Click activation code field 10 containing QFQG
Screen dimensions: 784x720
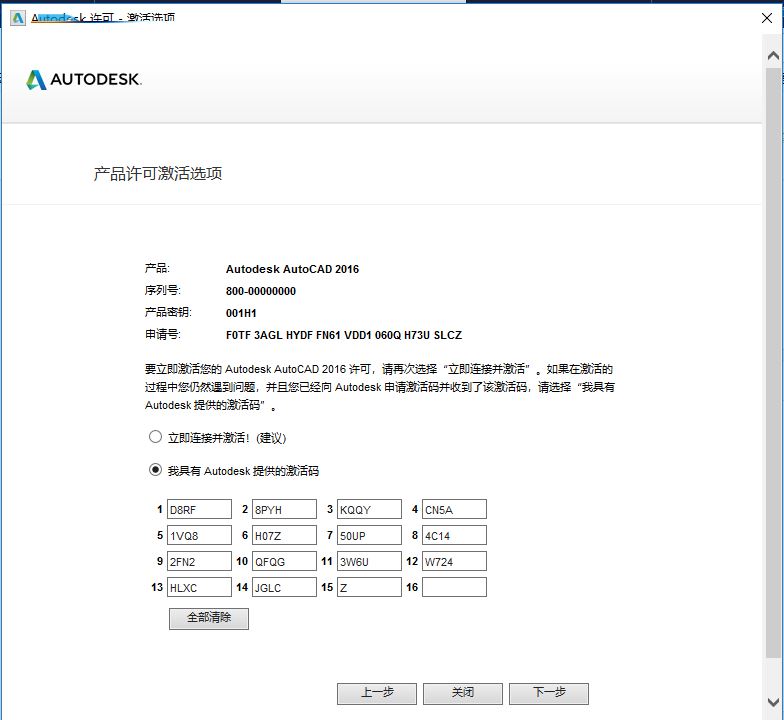point(284,561)
